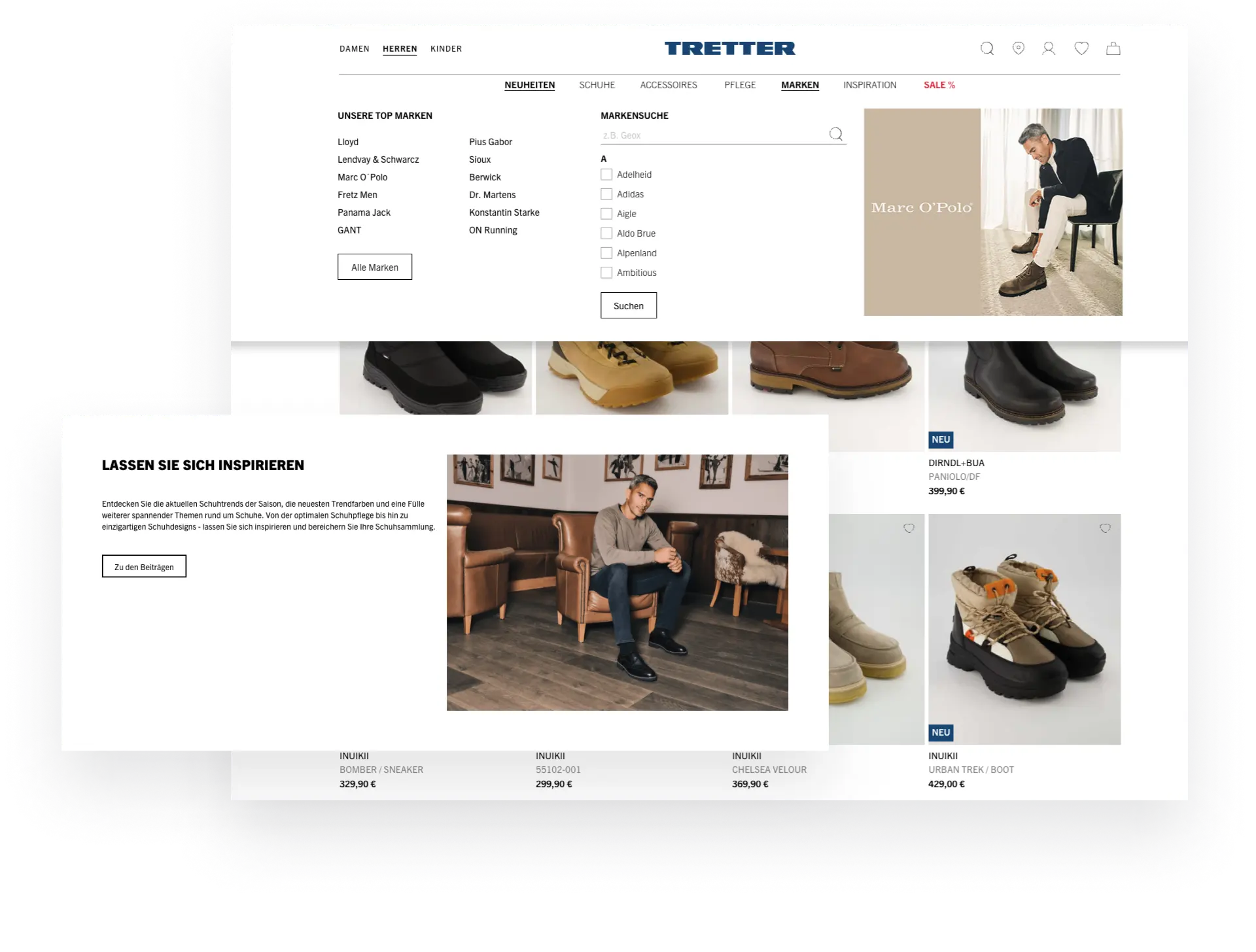Open the Sioux brand link
The width and height of the screenshot is (1256, 952).
(480, 160)
